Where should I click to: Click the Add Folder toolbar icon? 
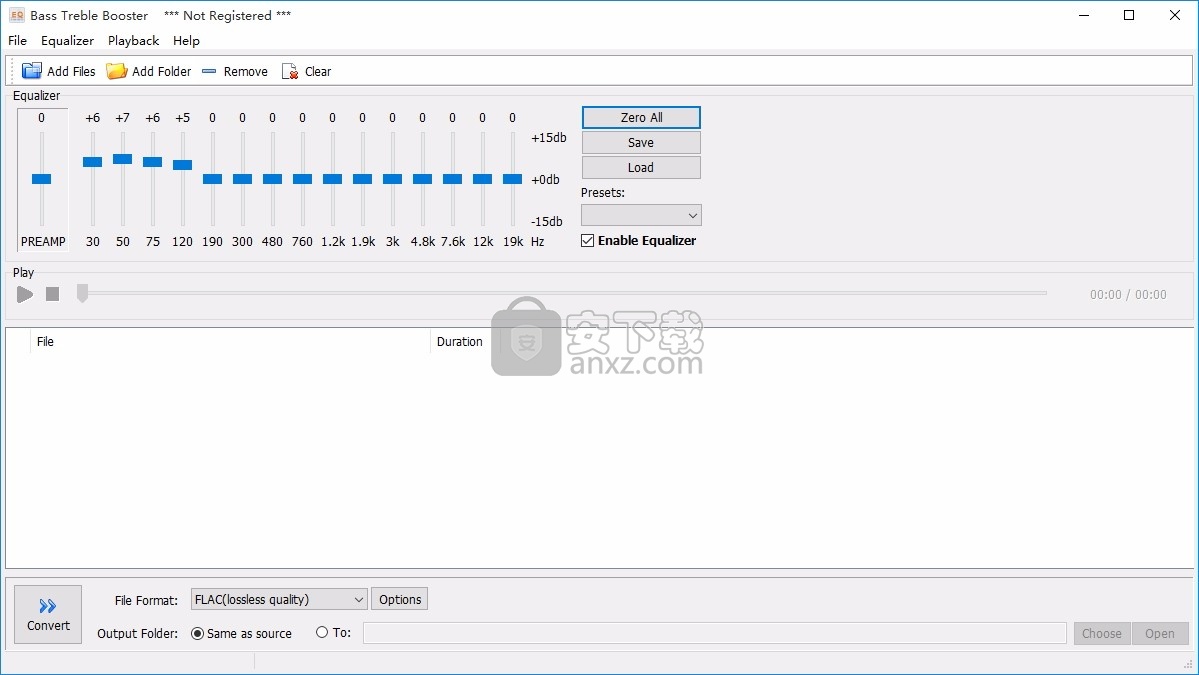(x=116, y=71)
